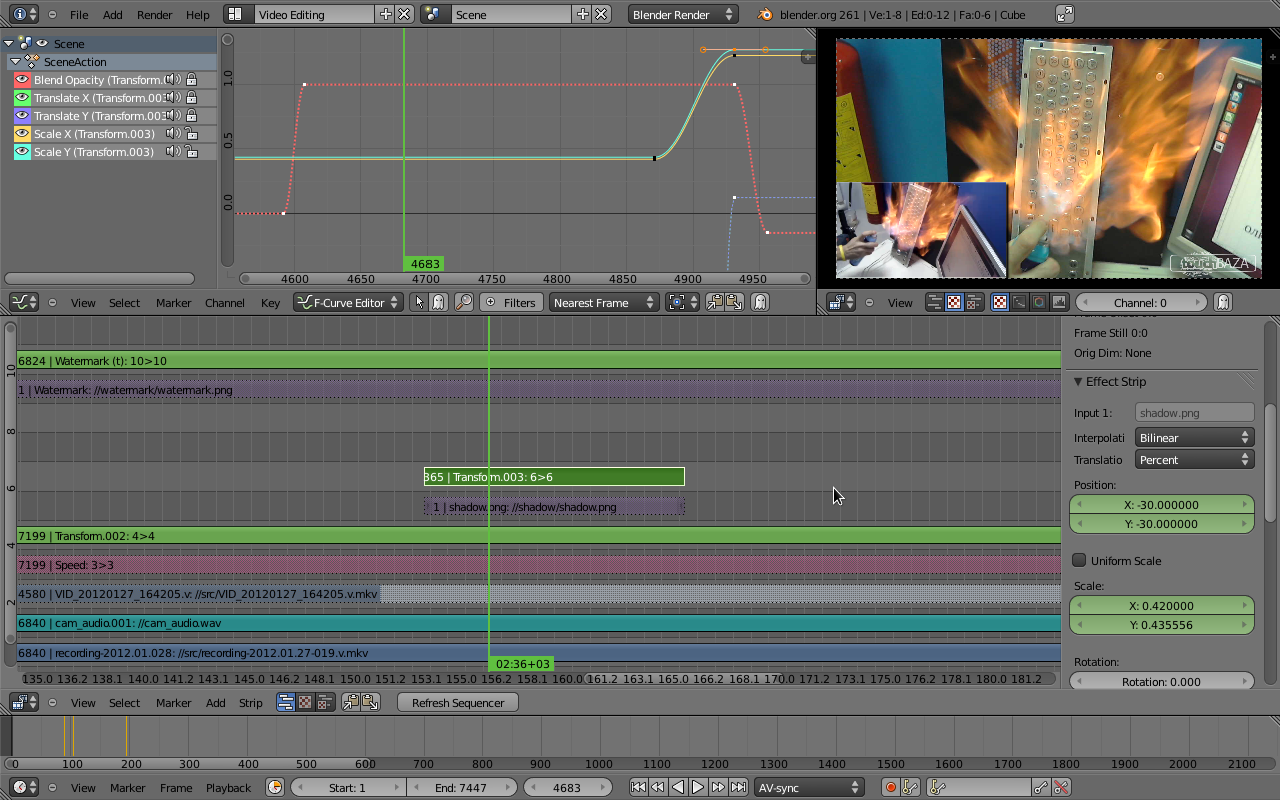Click the End frame field
Image resolution: width=1280 pixels, height=800 pixels.
click(461, 787)
